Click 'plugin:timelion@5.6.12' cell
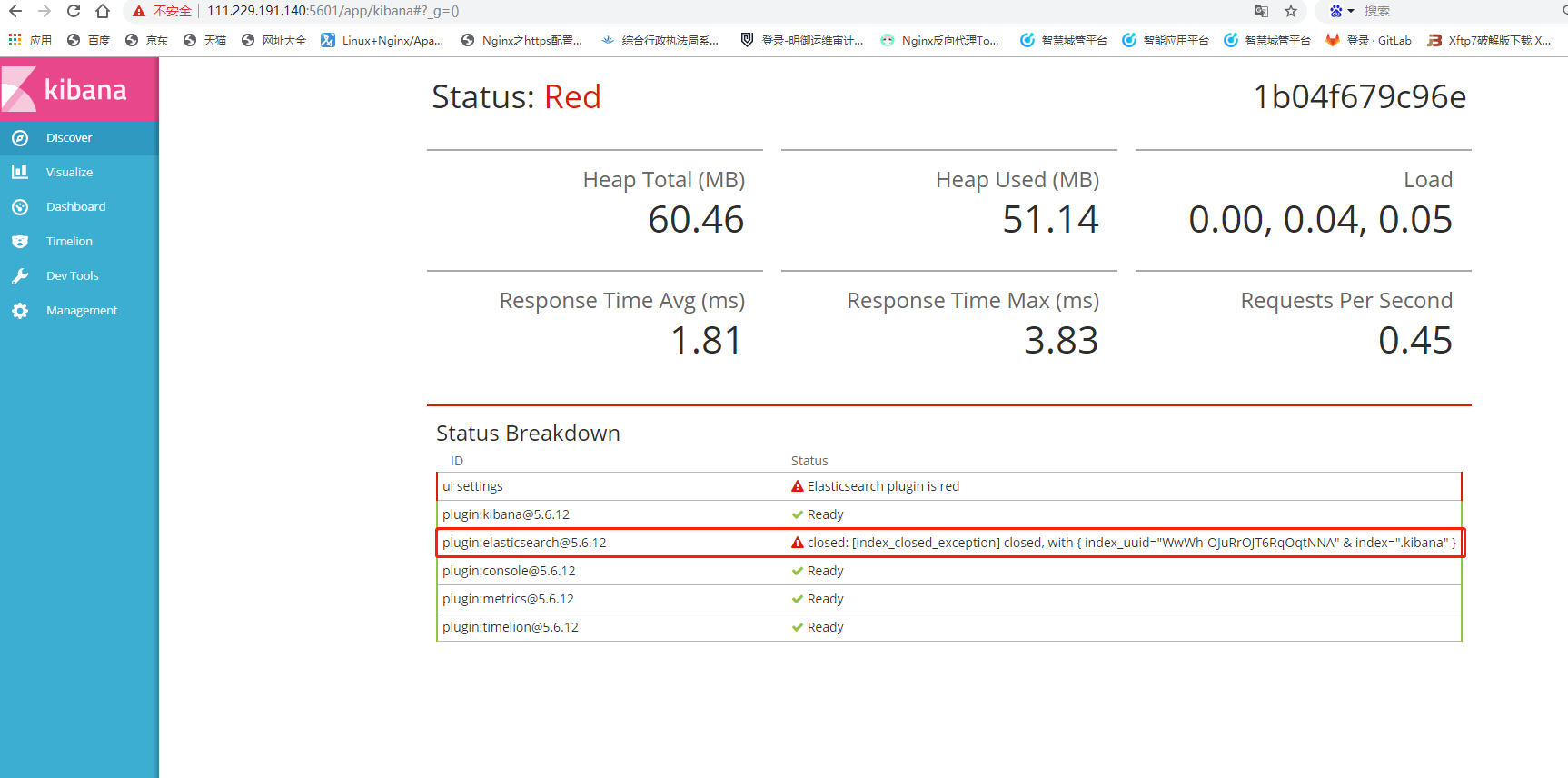Screen dimensions: 1568x778 click(x=511, y=627)
